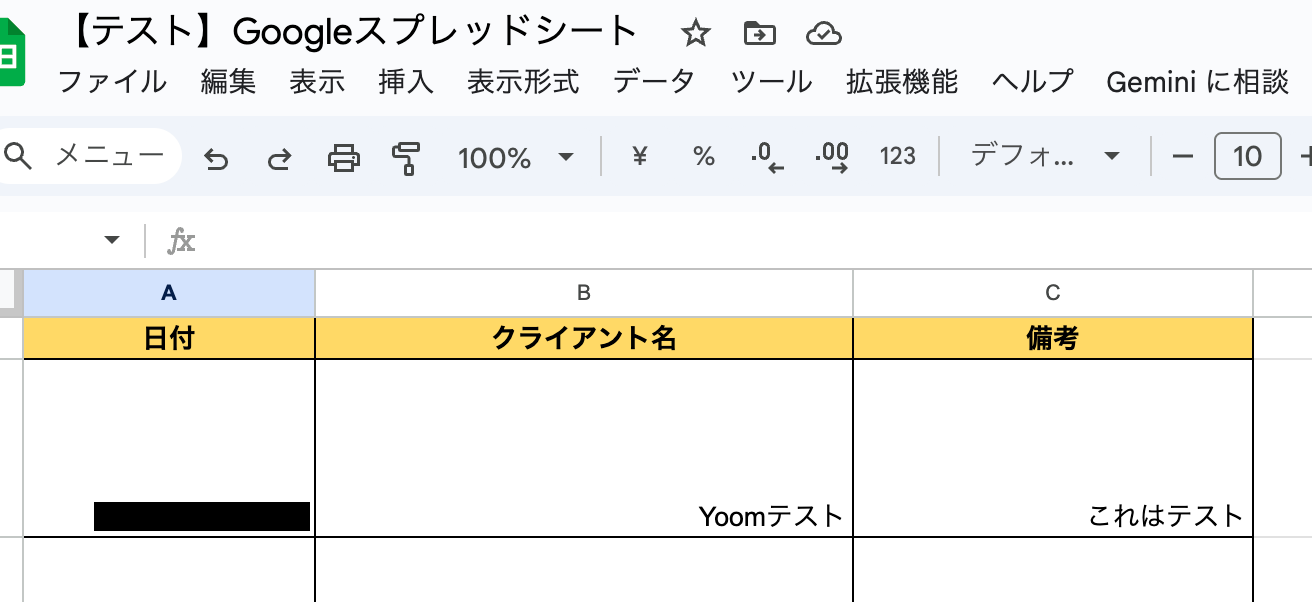Select the Yoomテスト cell

pos(584,448)
